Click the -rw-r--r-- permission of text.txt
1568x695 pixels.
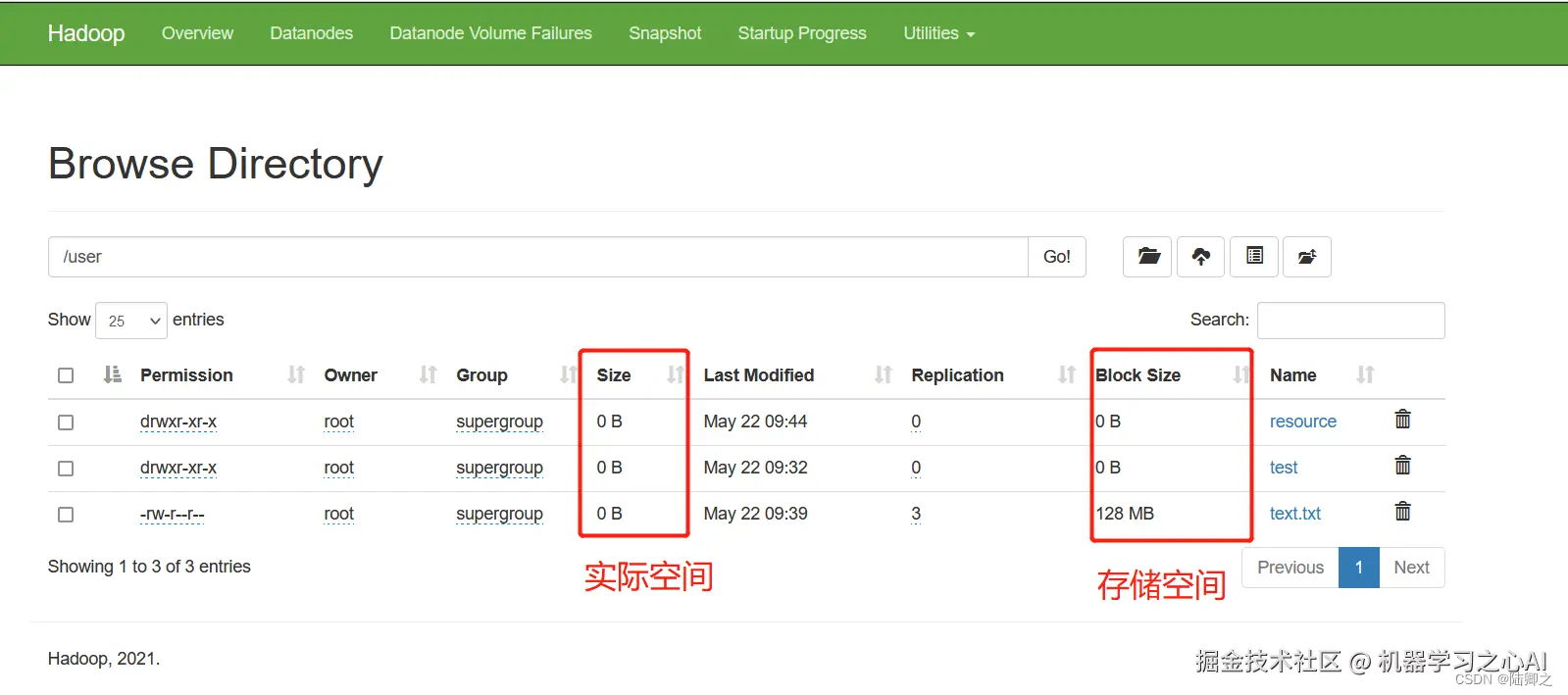pos(172,514)
